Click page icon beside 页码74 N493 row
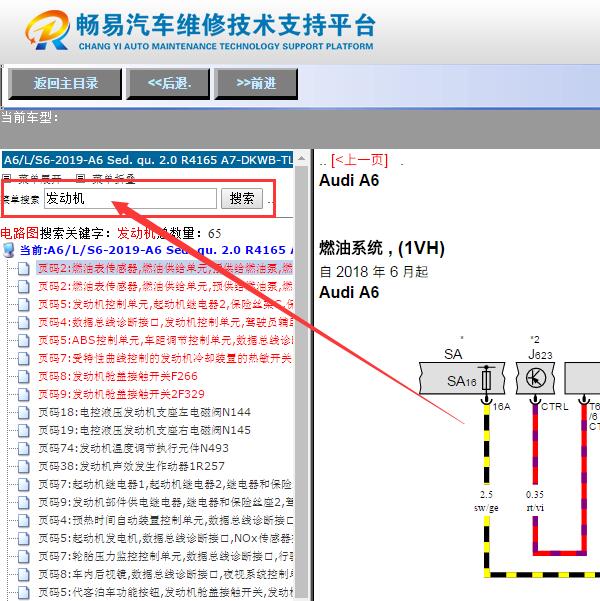 coord(23,448)
